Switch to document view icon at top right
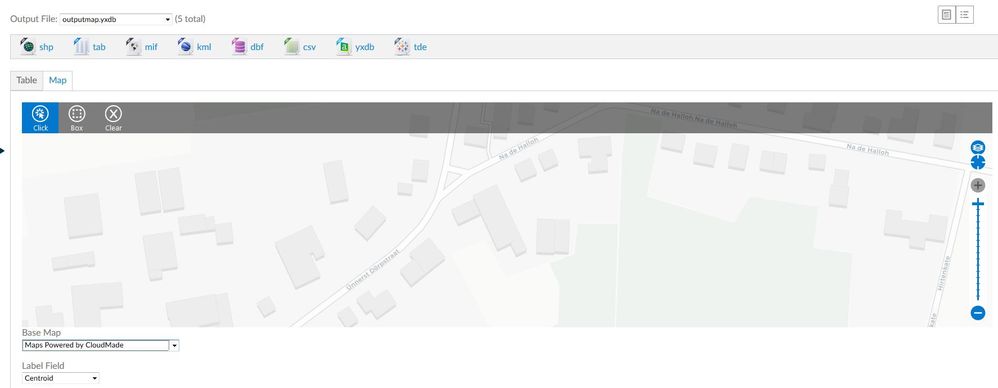 click(x=946, y=15)
